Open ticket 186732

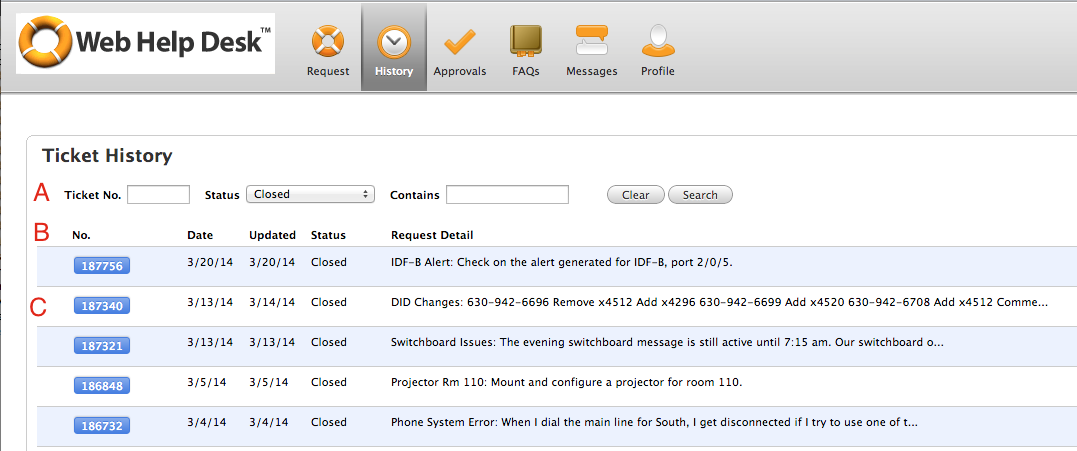pos(101,425)
